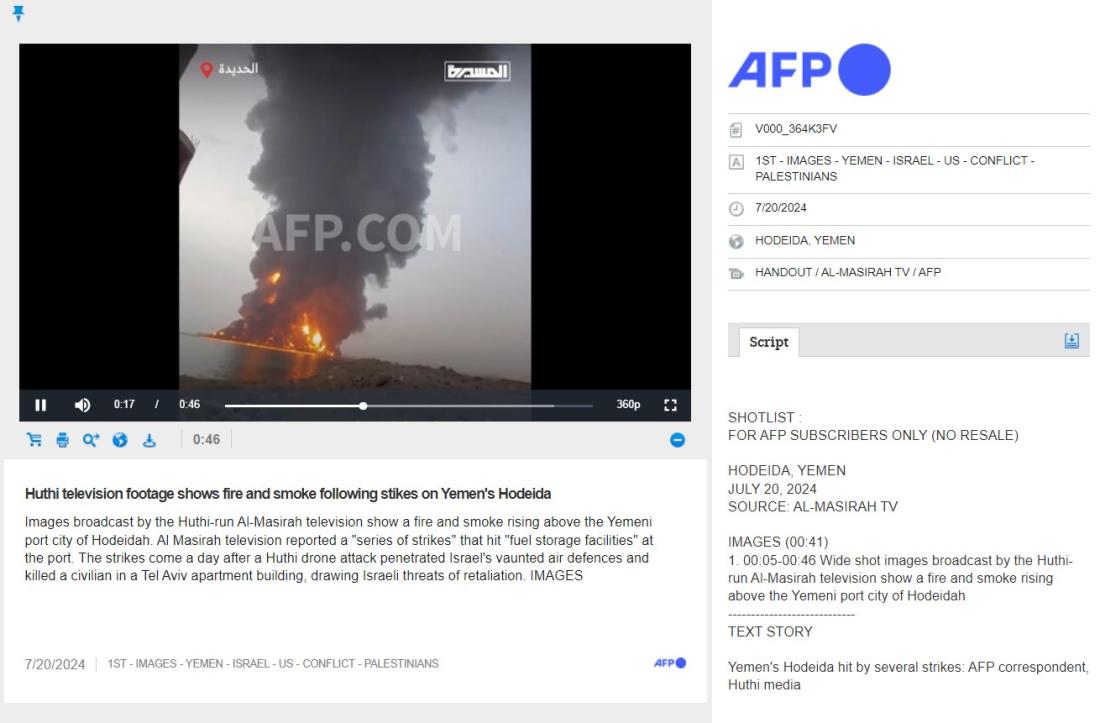Click the blue pin icon
Screen dimensions: 1100x723
pos(18,13)
